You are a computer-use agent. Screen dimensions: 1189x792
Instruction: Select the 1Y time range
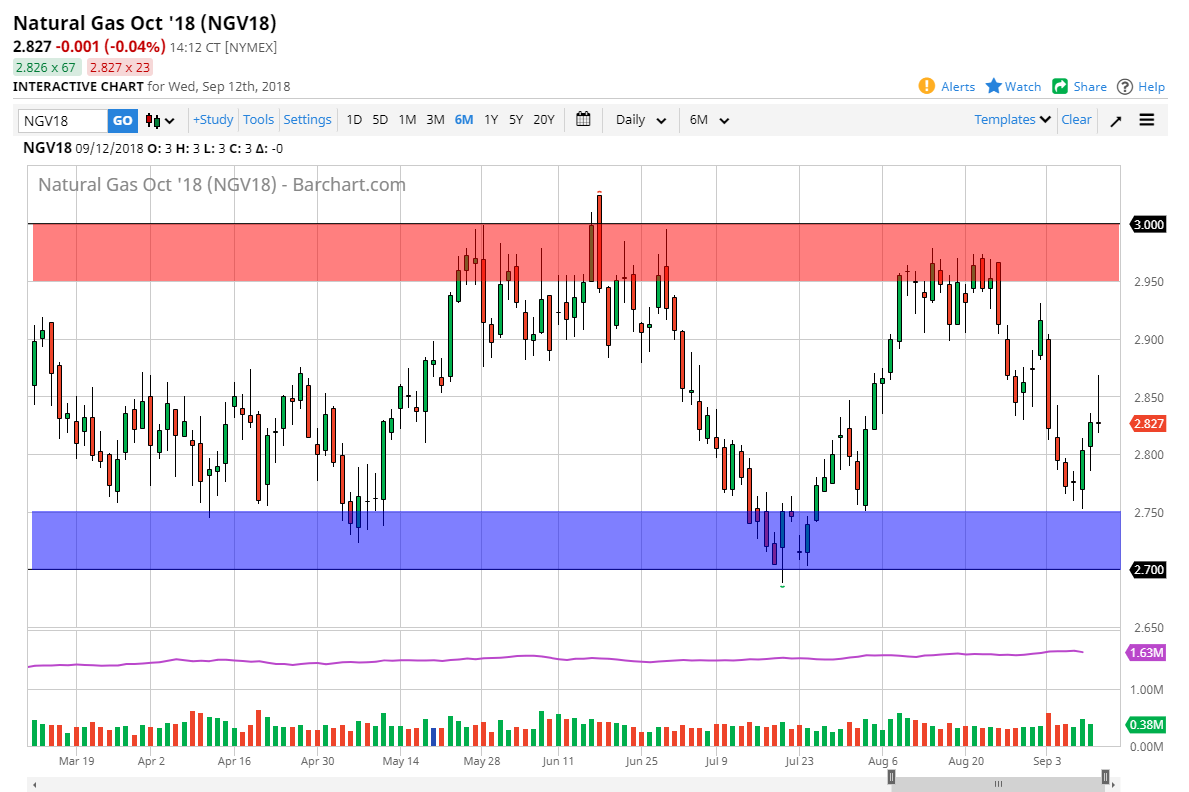click(x=491, y=119)
